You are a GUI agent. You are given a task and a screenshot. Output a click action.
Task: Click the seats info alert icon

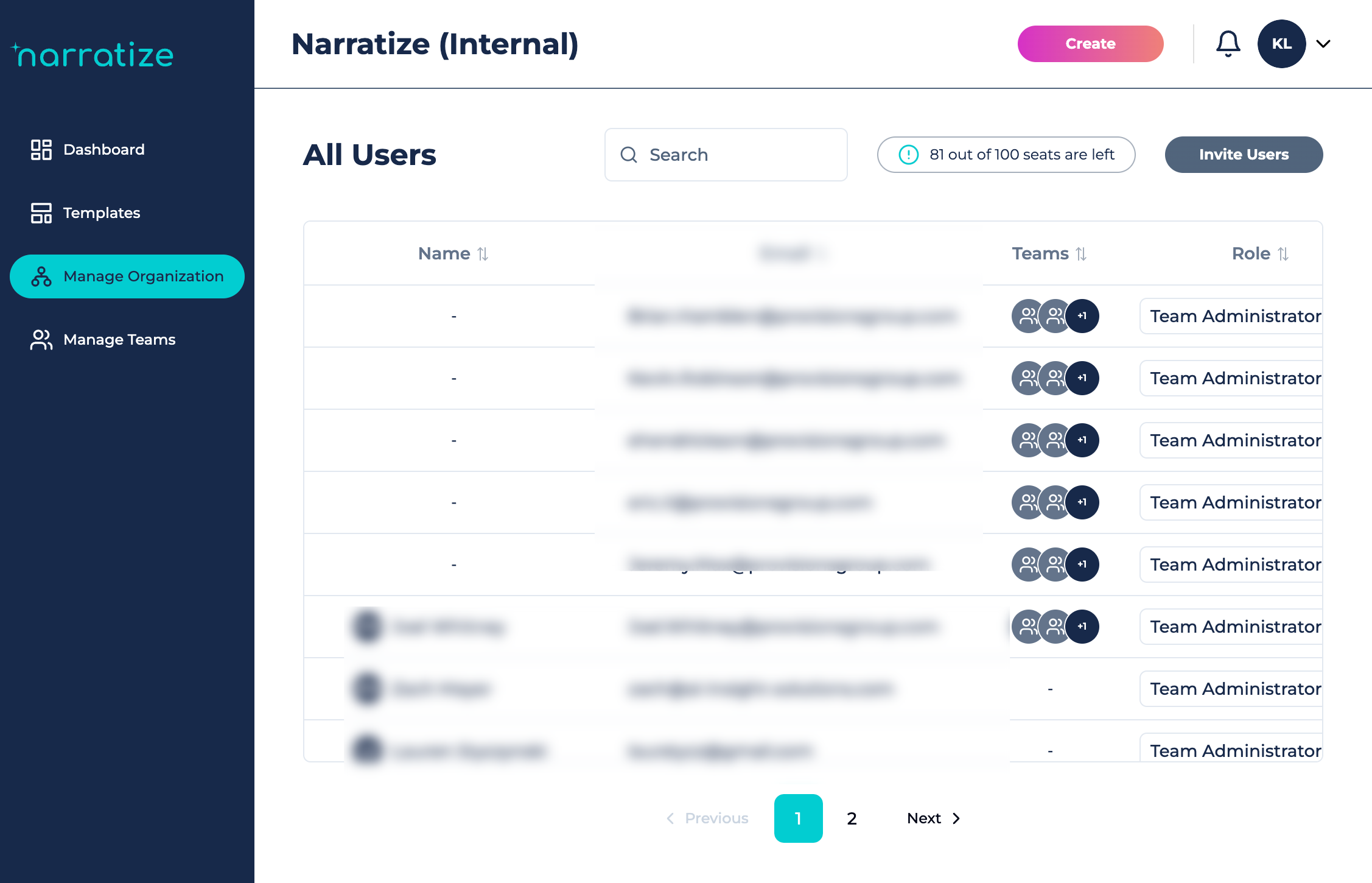coord(908,155)
